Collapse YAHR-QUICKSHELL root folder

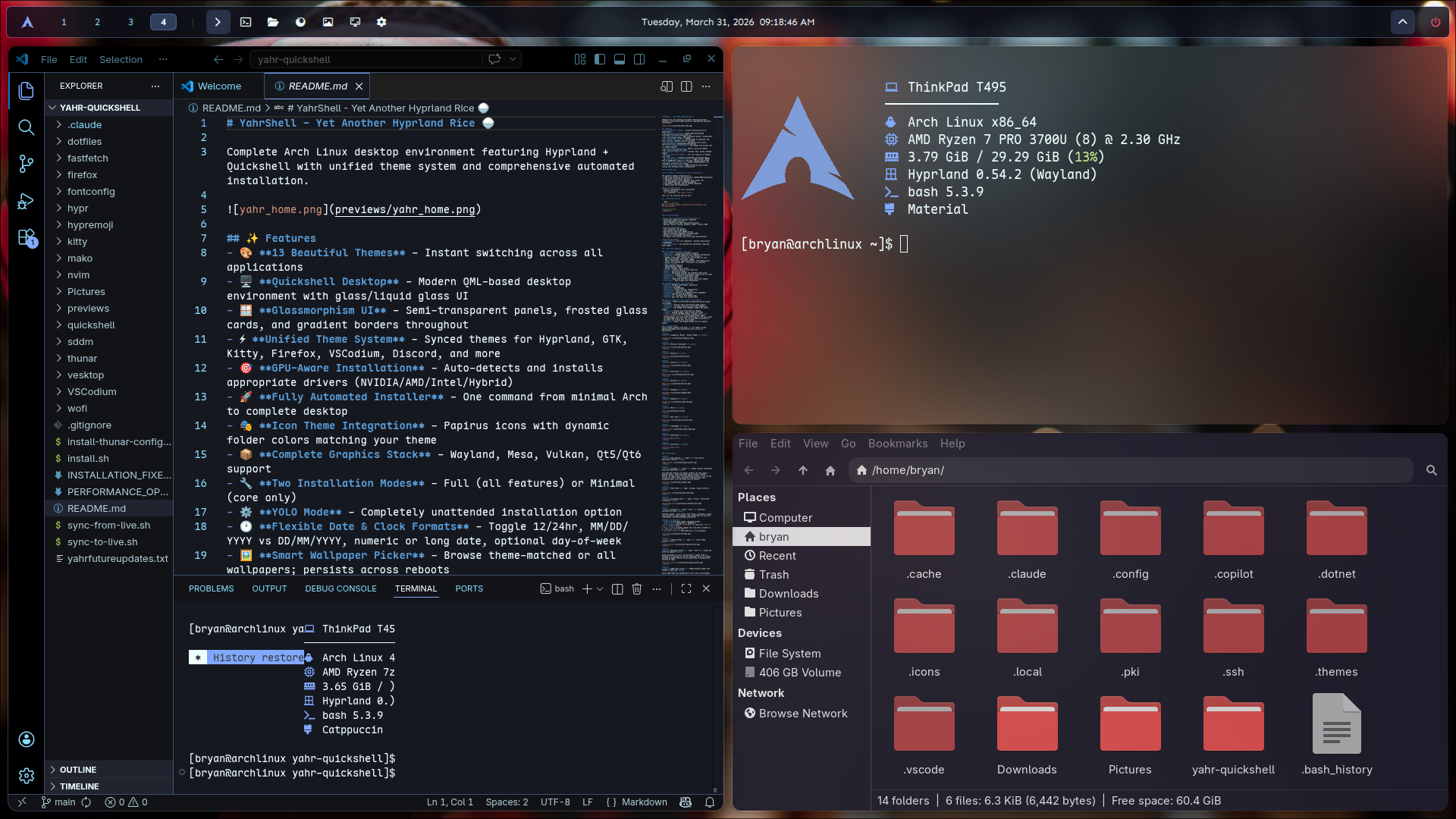coord(109,108)
